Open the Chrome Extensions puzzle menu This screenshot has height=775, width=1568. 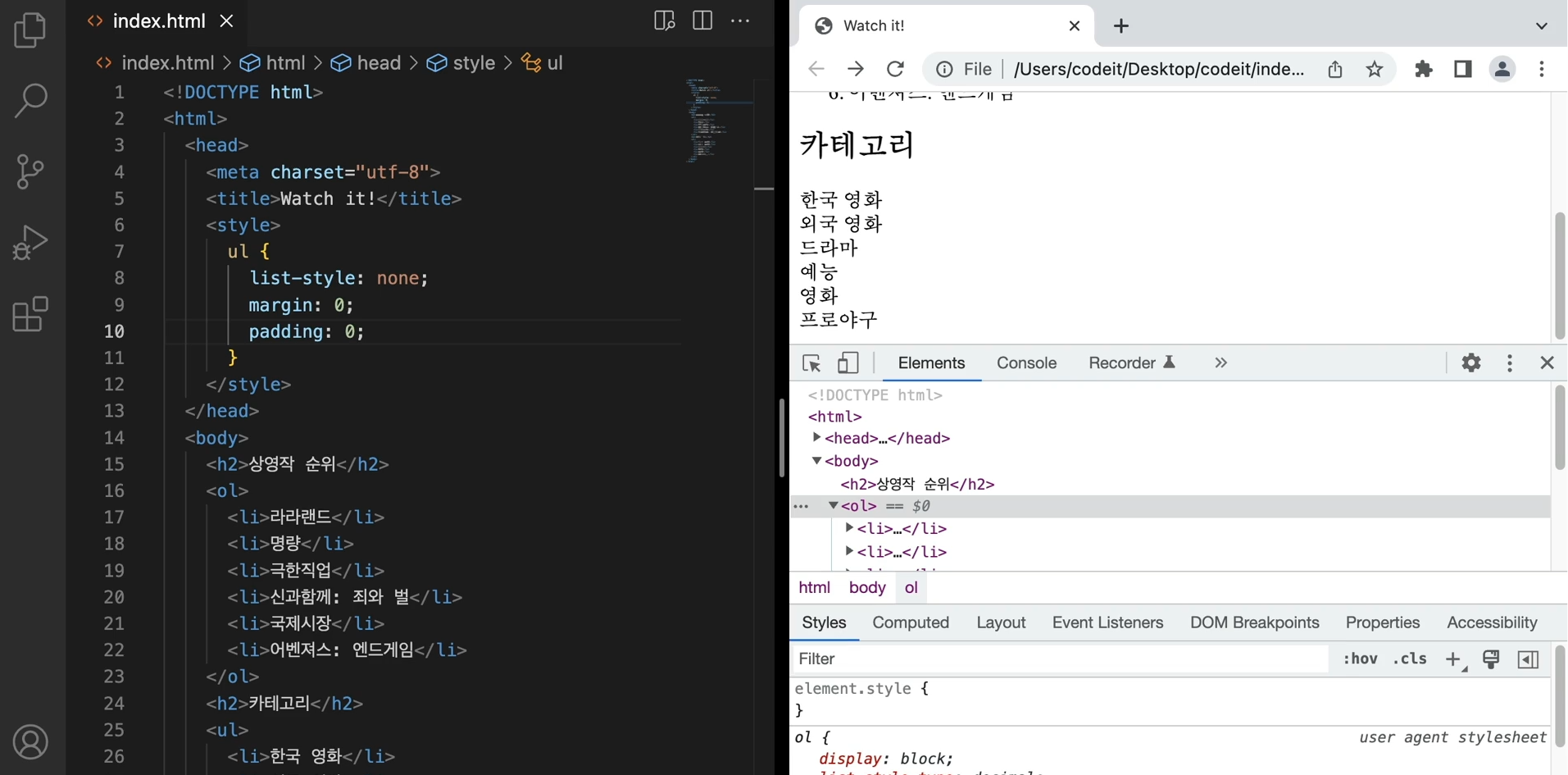tap(1424, 69)
